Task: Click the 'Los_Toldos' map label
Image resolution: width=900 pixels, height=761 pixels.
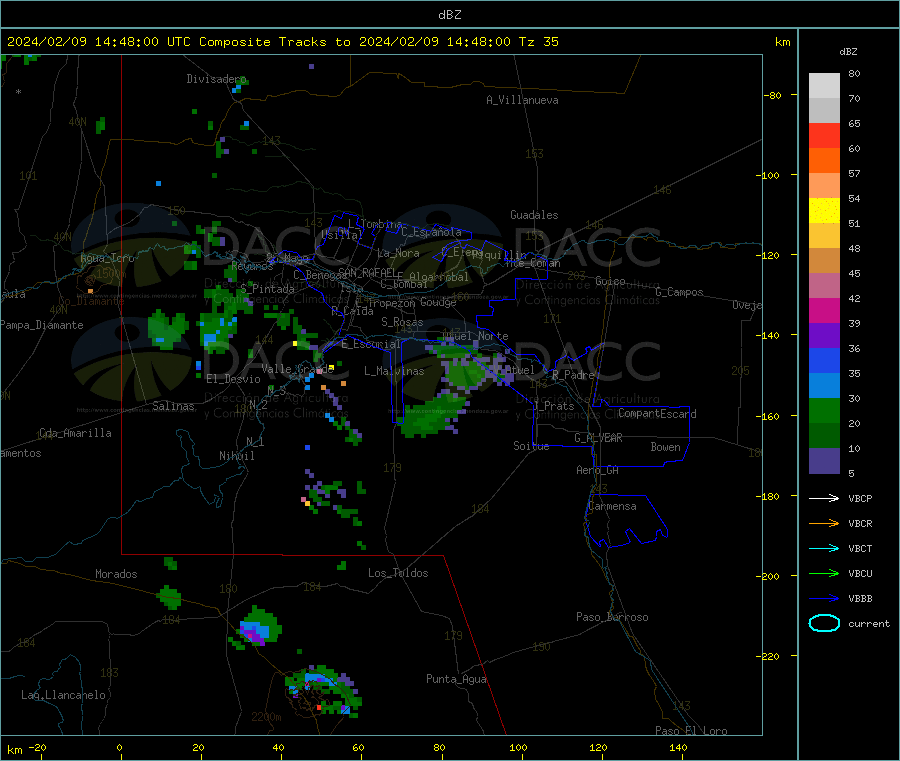Action: click(398, 573)
